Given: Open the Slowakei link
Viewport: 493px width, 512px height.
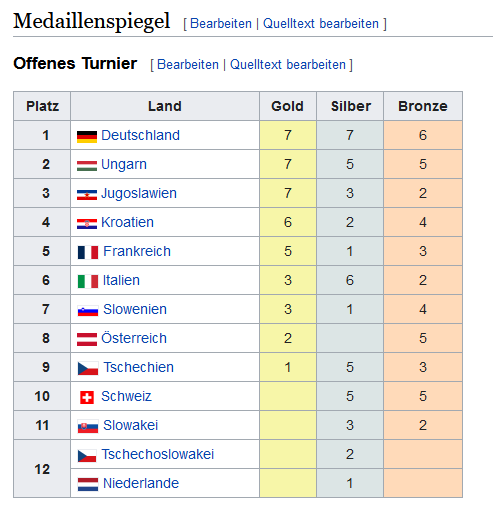Looking at the screenshot, I should click(x=130, y=425).
